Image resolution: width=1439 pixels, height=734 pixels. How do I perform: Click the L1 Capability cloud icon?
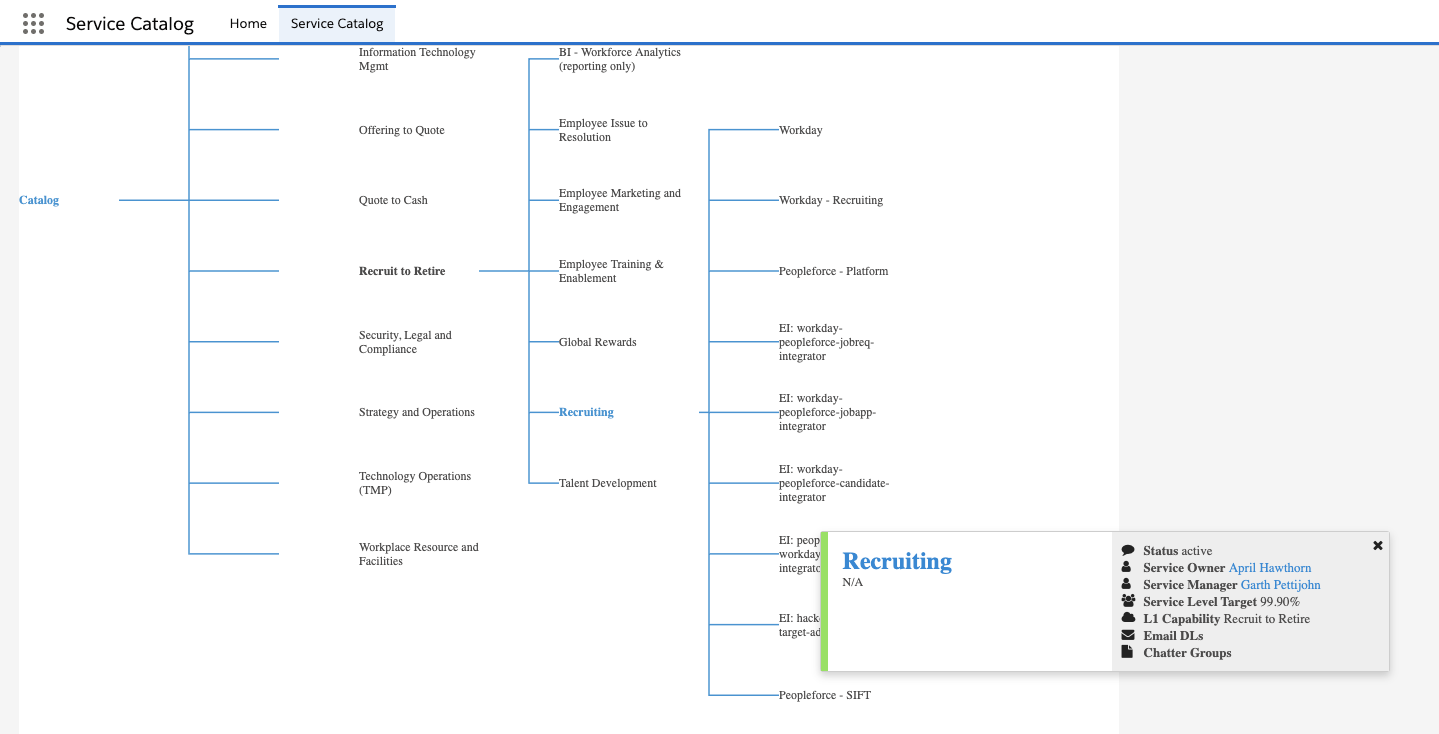click(x=1128, y=619)
